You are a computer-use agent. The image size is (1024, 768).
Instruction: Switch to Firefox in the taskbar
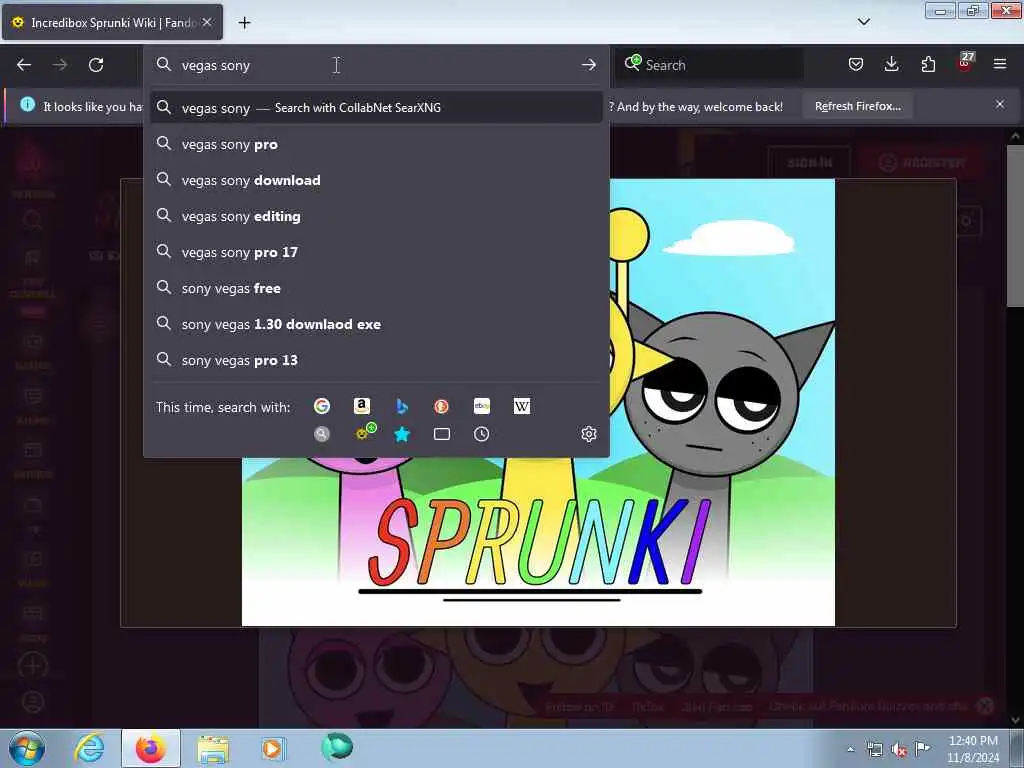pyautogui.click(x=150, y=748)
